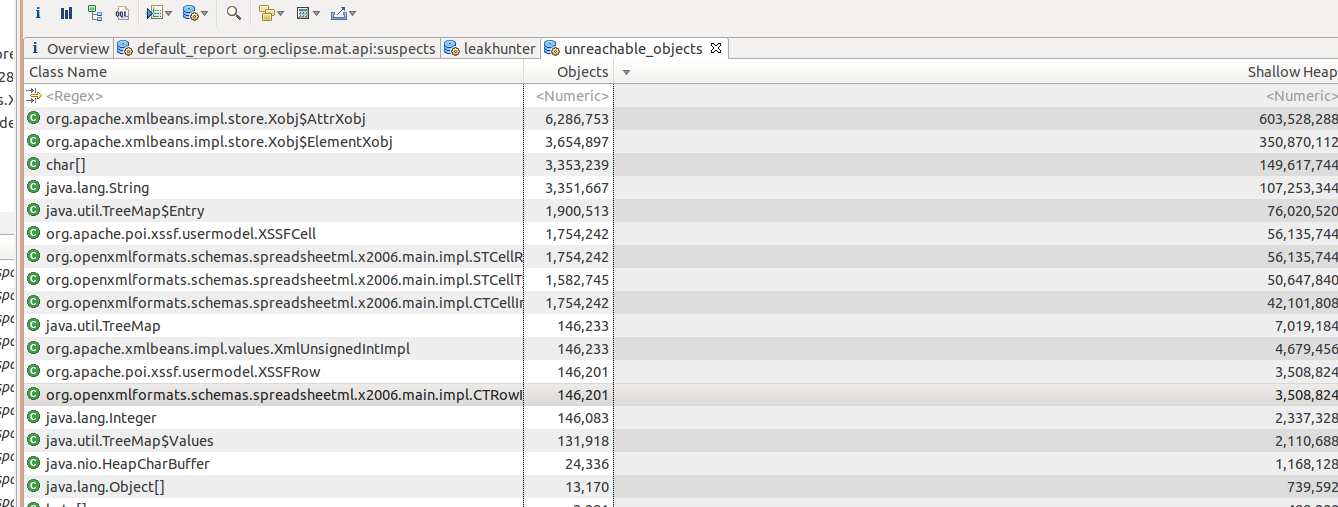1338x507 pixels.
Task: Click the <Numeric> filter under Shallow Heap column
Action: 1301,96
